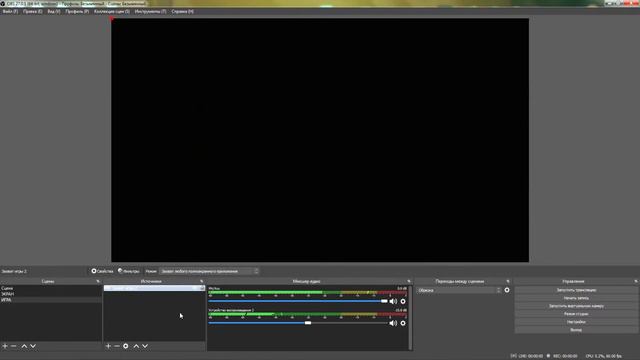Open the Режим capture mode dropdown
Viewport: 640px width, 360px height.
[x=209, y=271]
